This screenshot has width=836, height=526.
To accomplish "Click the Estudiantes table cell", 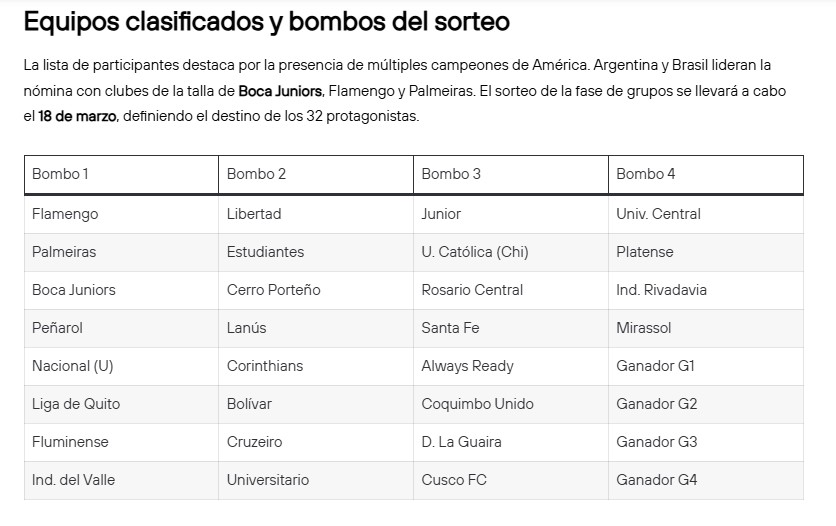I will click(265, 252).
